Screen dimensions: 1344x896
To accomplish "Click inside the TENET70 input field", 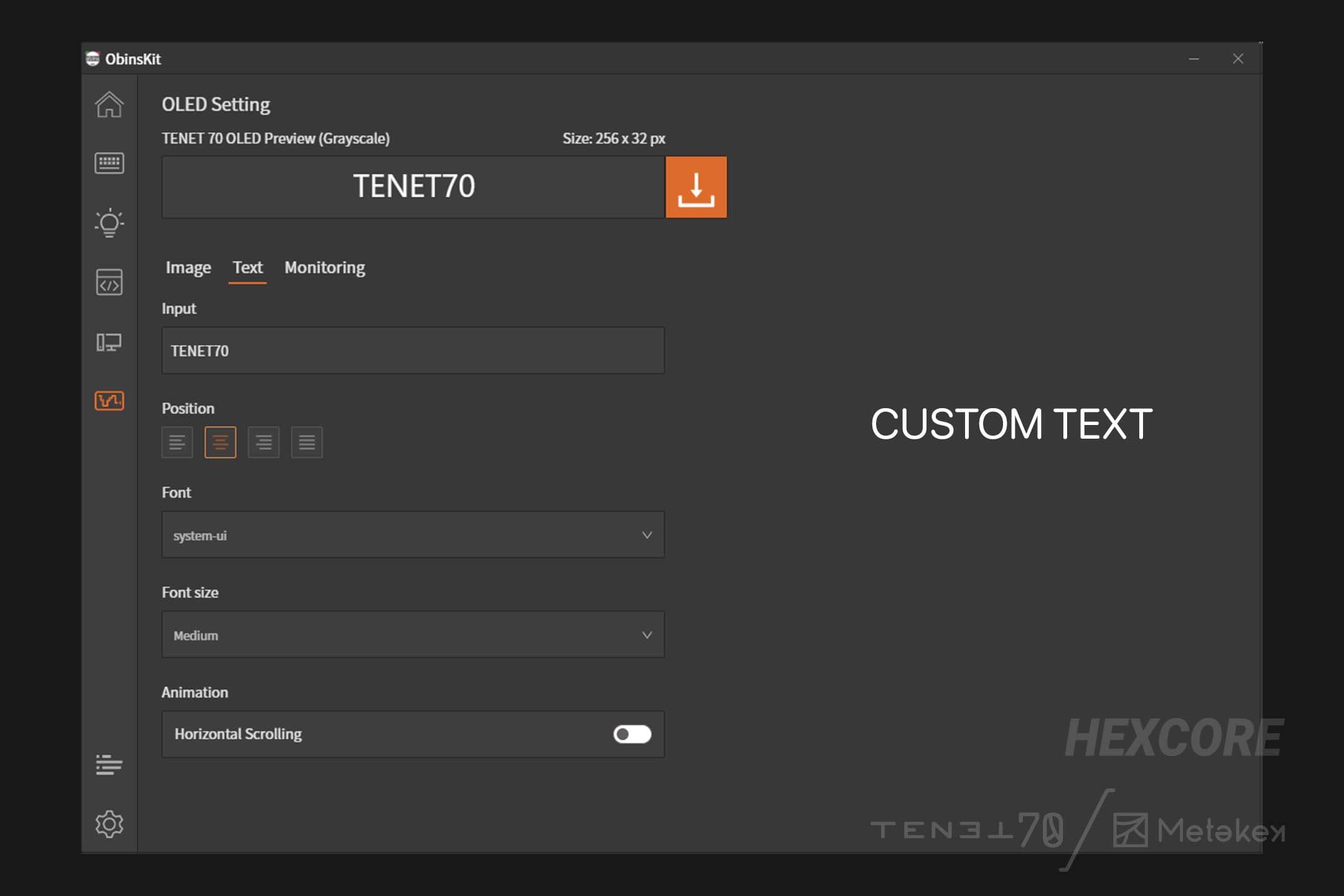I will point(413,350).
